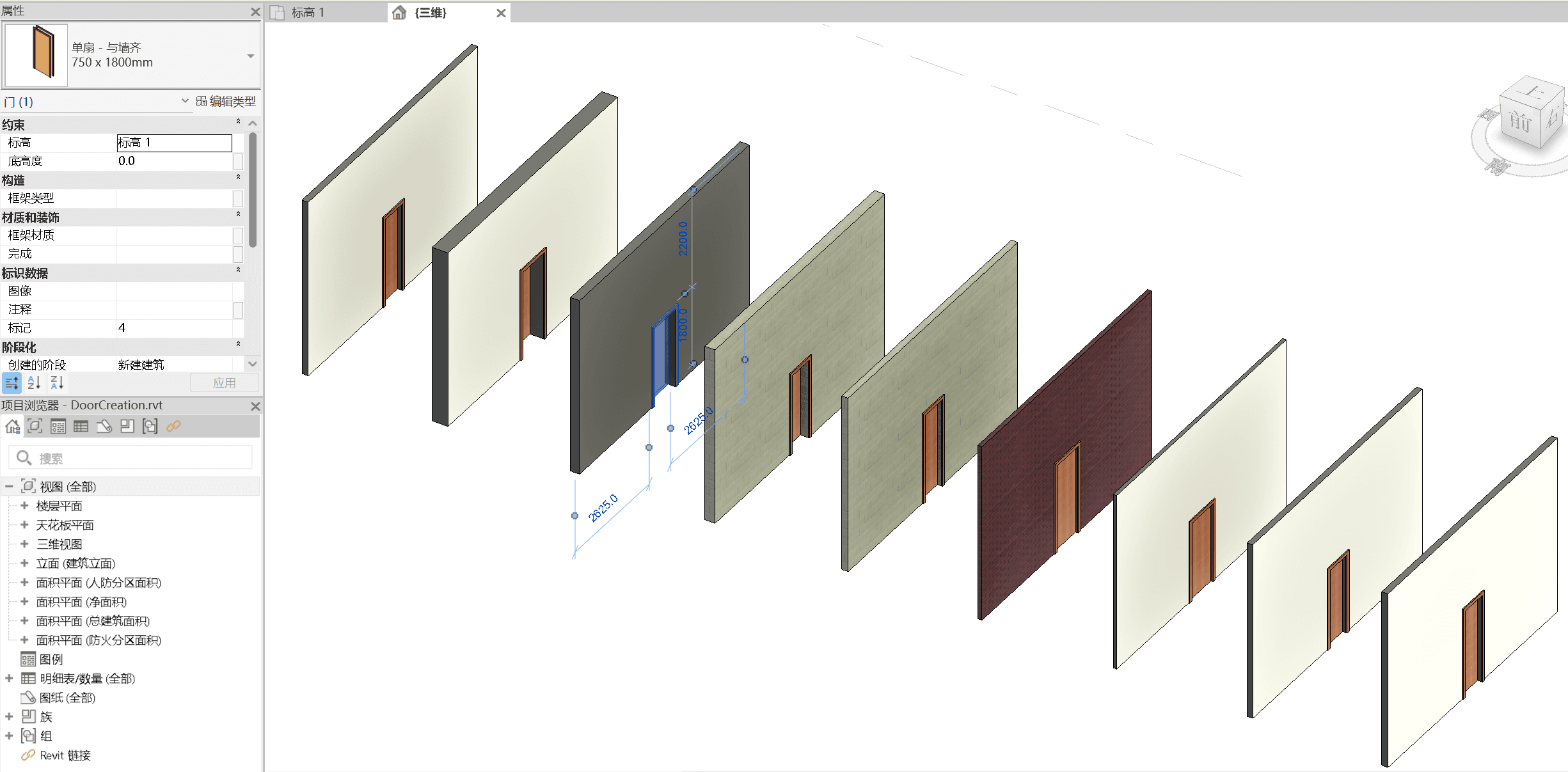Click the 前 face on the ViewCube
Screen dimensions: 1568x772
[1521, 122]
